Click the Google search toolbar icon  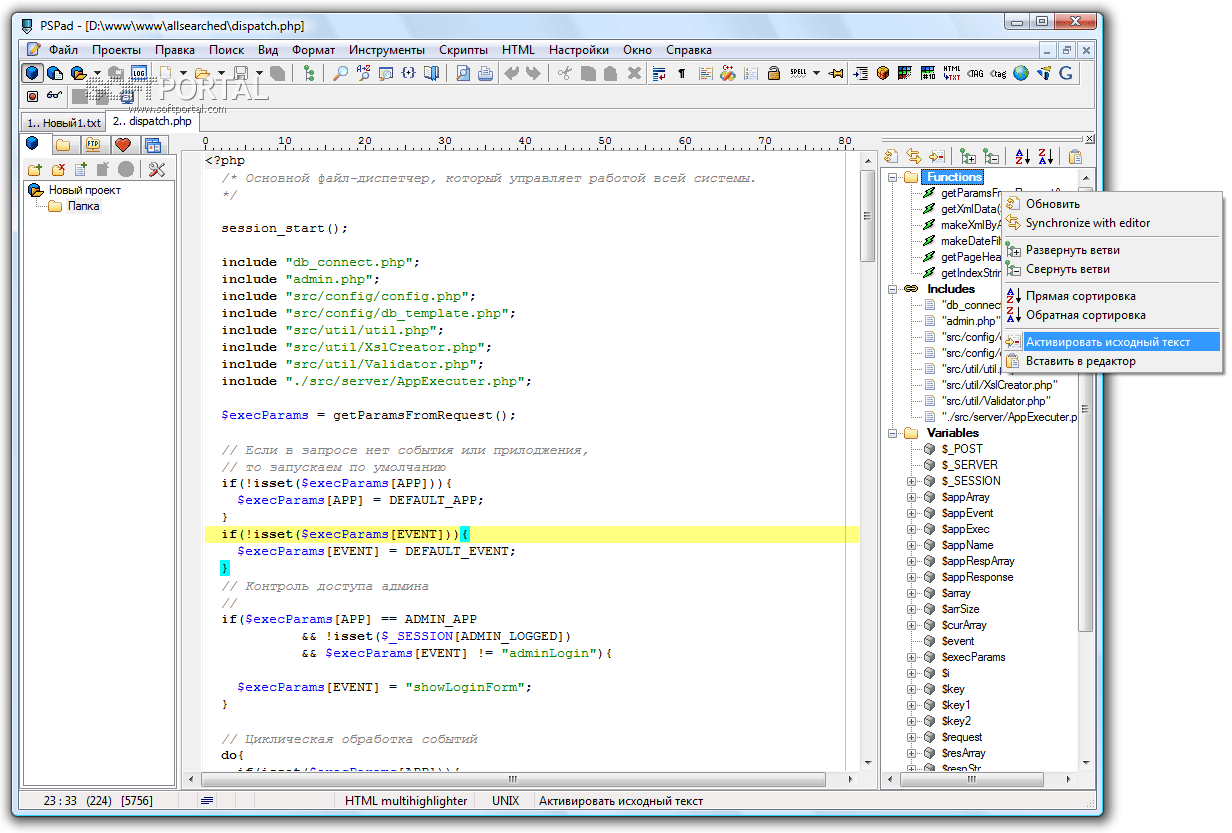coord(1066,73)
